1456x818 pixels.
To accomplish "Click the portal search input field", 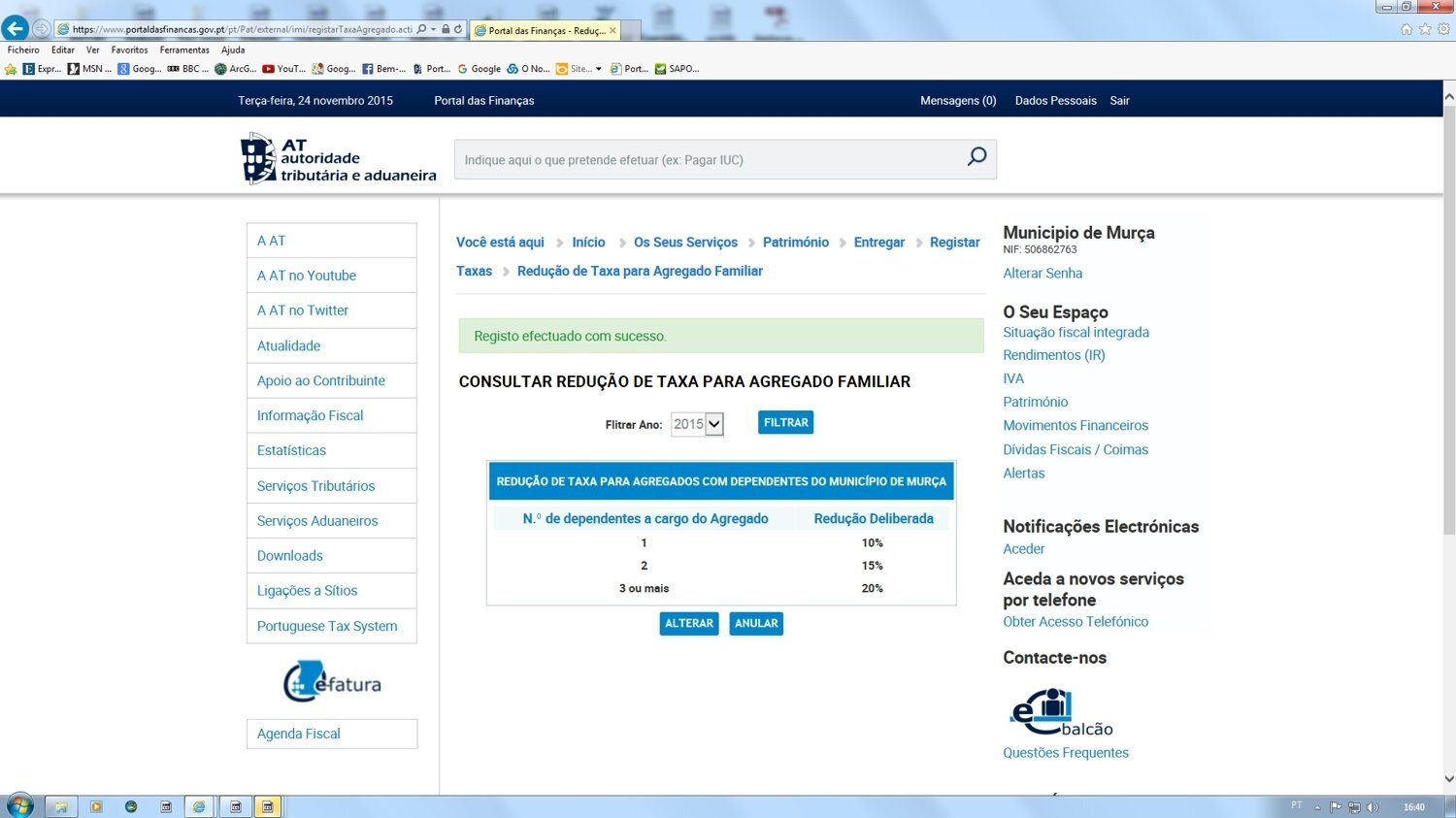I will [711, 160].
